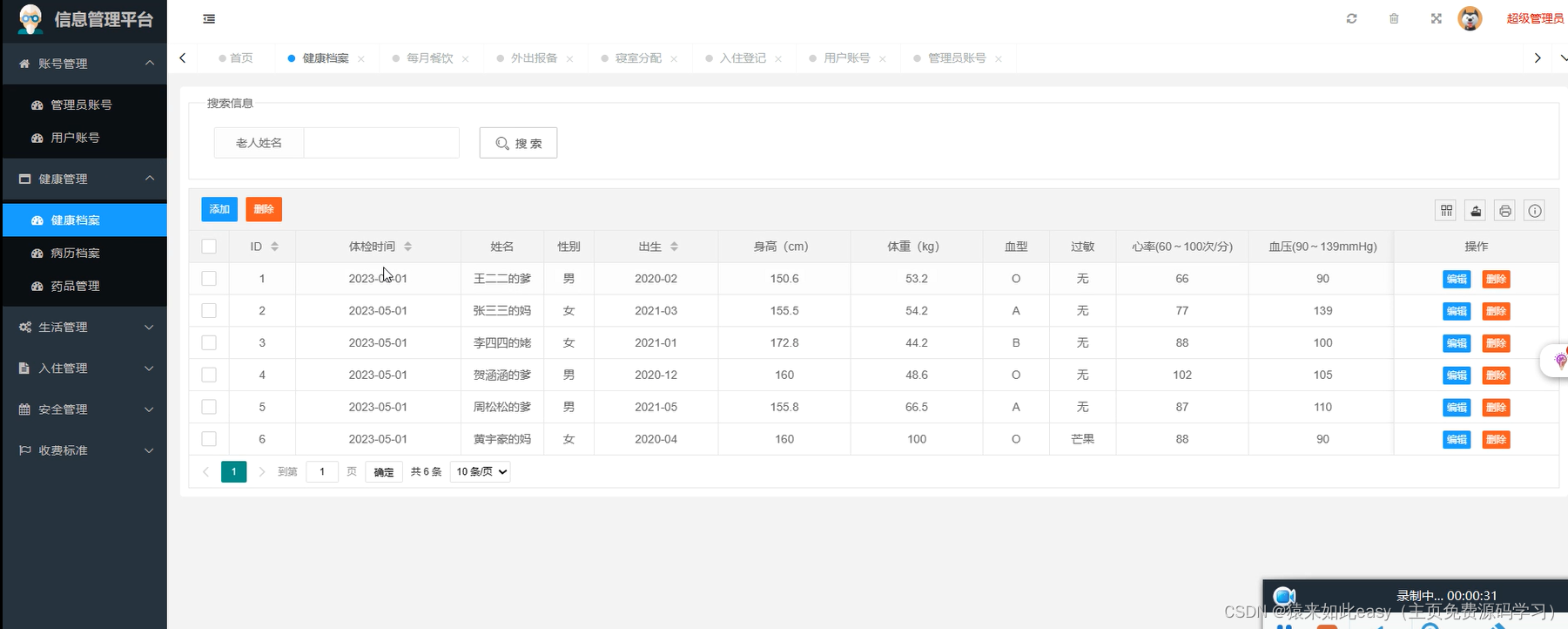Click the filter columns grid icon
This screenshot has width=1568, height=629.
(1446, 210)
